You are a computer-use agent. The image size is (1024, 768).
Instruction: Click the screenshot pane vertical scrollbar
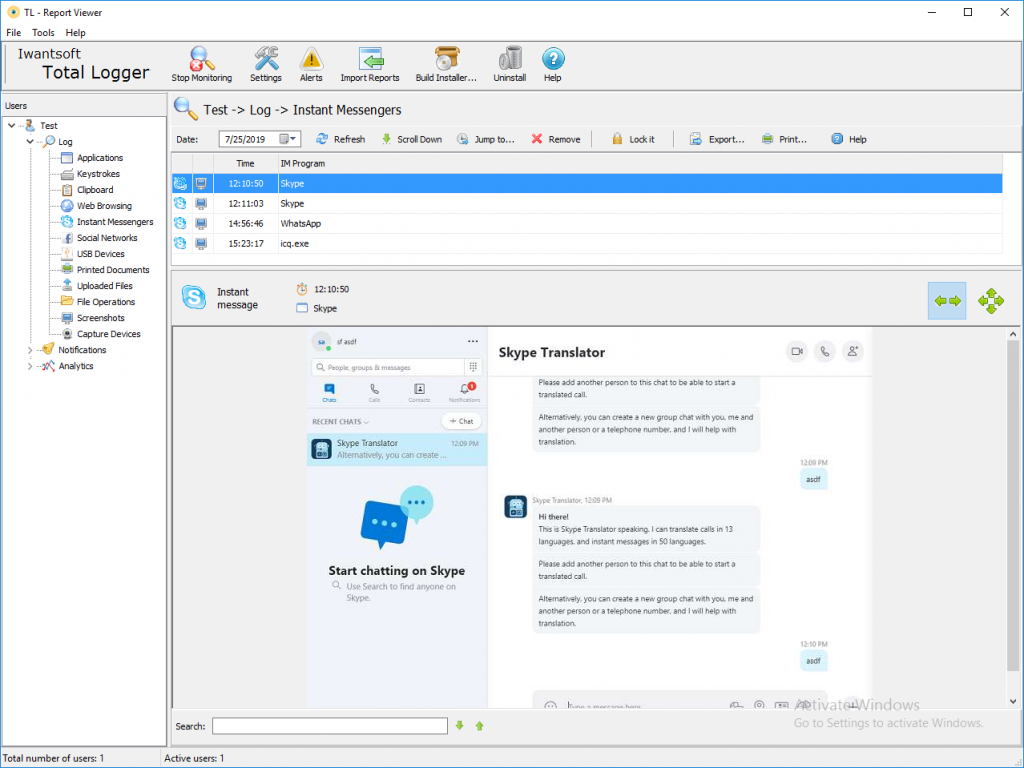click(1013, 500)
